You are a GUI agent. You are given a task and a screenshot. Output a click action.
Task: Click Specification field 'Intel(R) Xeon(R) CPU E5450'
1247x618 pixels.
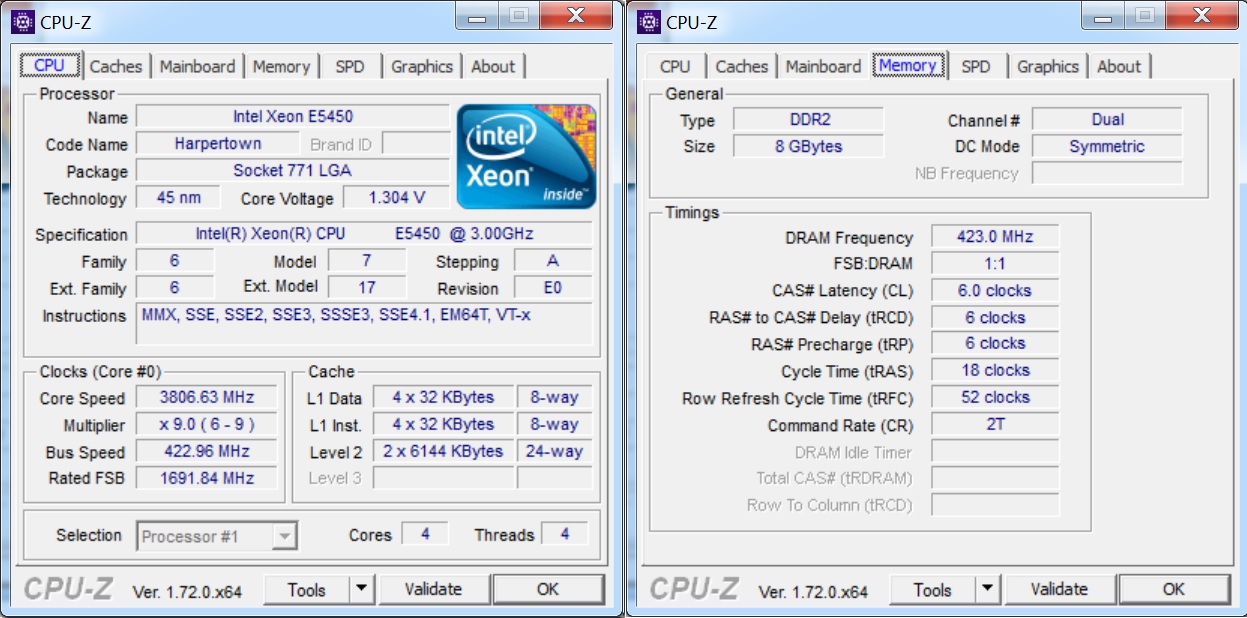[x=364, y=234]
